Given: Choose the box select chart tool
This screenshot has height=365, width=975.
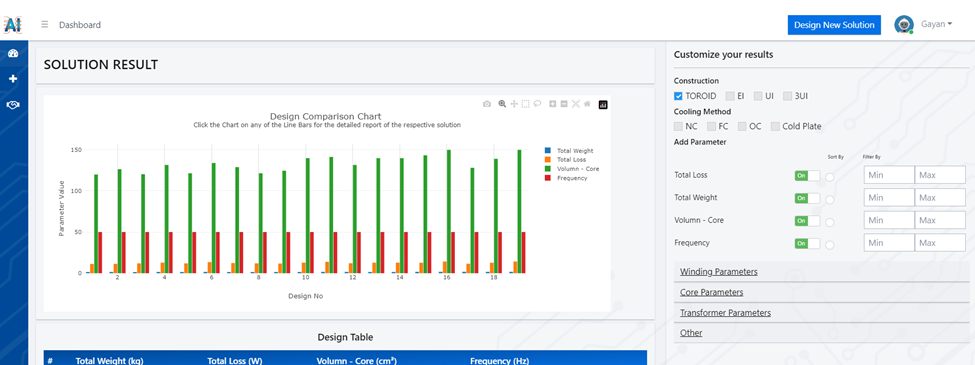Looking at the screenshot, I should 525,104.
